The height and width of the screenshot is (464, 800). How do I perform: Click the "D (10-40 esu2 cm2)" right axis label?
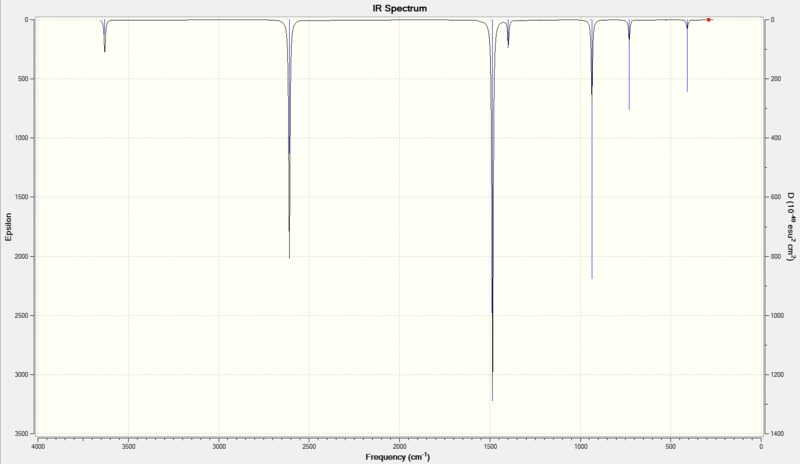coord(790,226)
